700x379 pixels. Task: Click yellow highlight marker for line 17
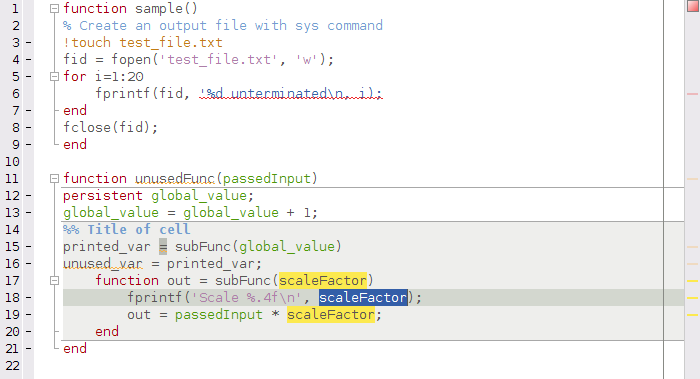[692, 281]
